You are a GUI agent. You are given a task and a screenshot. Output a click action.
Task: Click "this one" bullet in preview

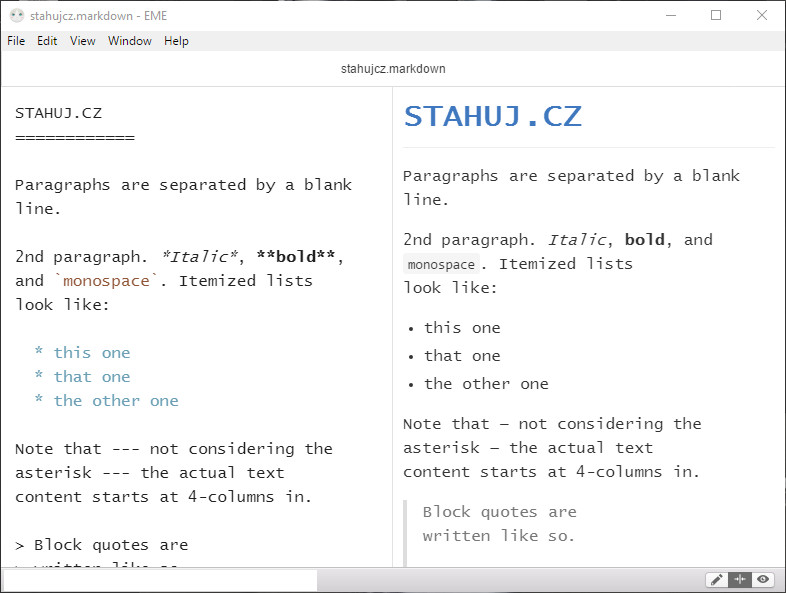coord(462,328)
